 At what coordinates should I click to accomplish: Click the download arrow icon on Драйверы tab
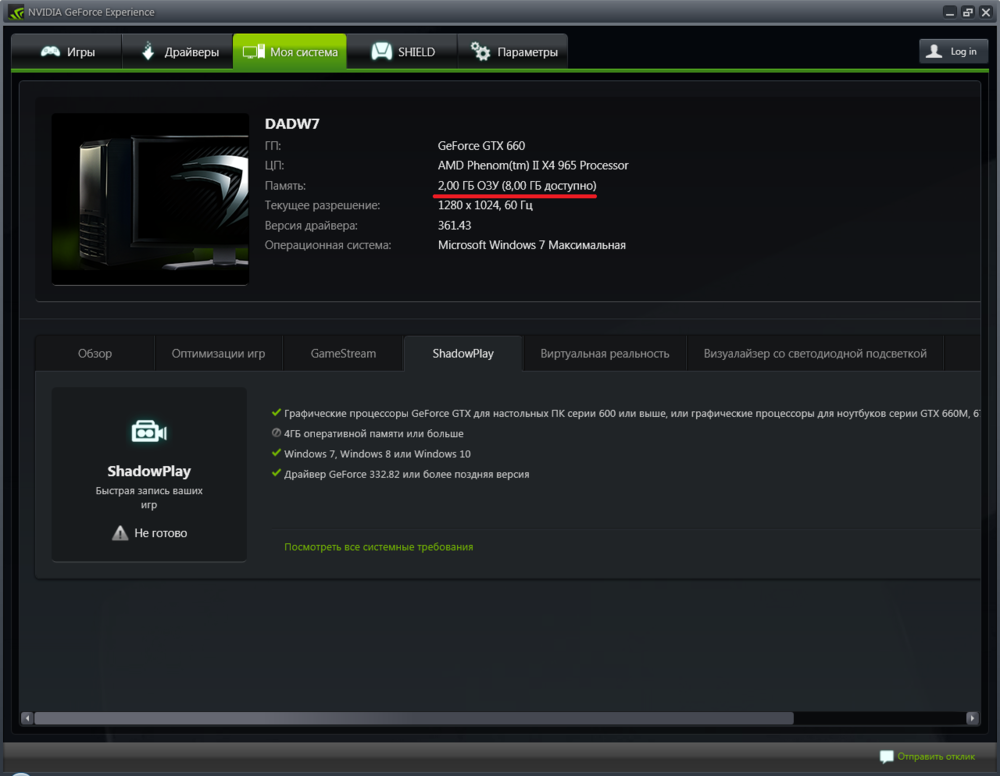pyautogui.click(x=148, y=51)
